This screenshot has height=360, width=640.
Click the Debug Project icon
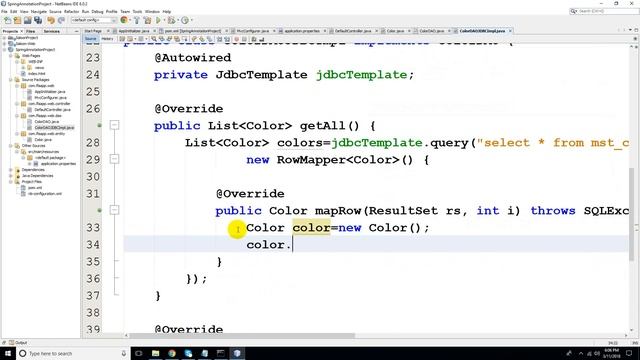tap(172, 20)
